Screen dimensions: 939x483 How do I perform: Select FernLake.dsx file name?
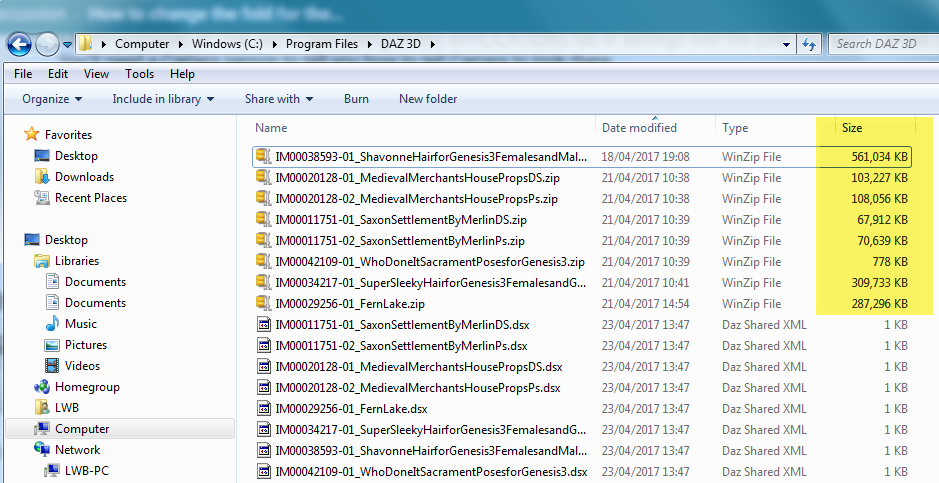[x=351, y=409]
